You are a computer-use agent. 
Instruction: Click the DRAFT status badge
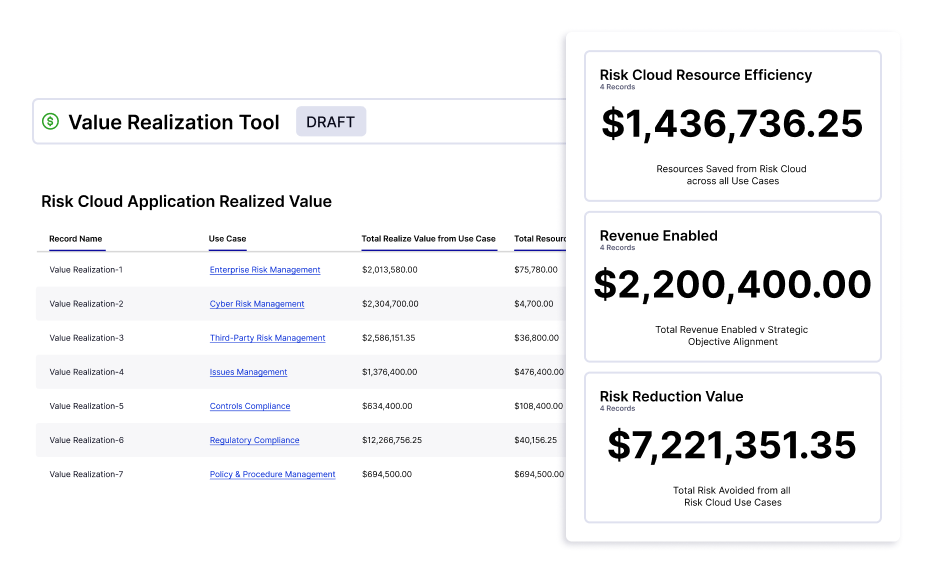(330, 121)
